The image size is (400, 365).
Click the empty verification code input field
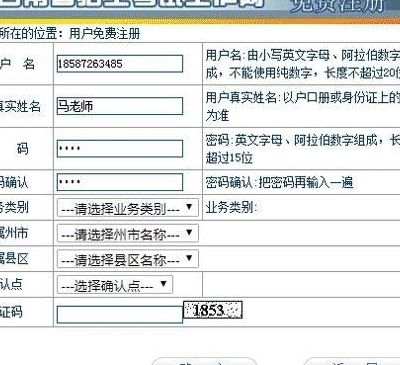point(120,315)
